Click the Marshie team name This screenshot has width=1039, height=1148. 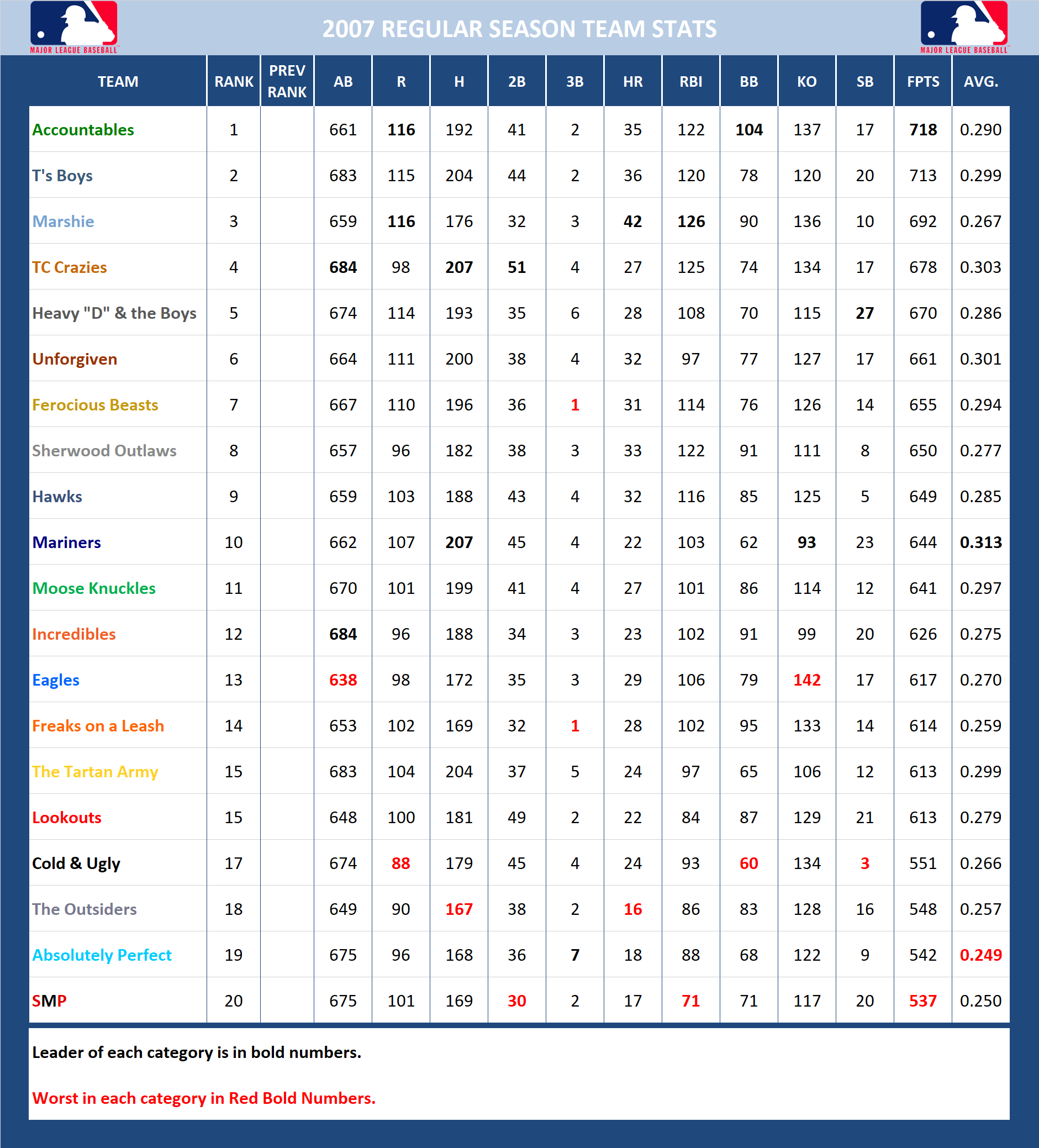64,221
